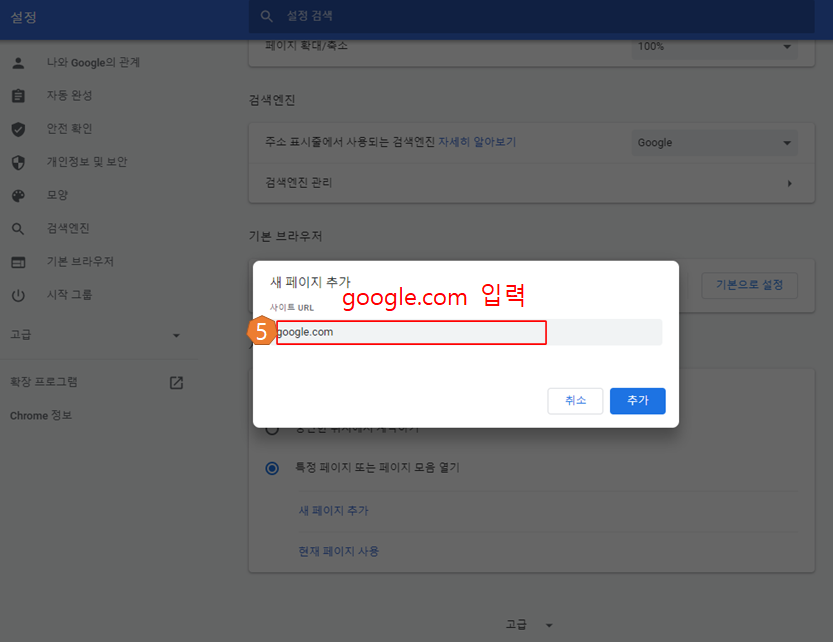Image resolution: width=833 pixels, height=642 pixels.
Task: Click the clipboard icon for 자동 완성
Action: 18,96
